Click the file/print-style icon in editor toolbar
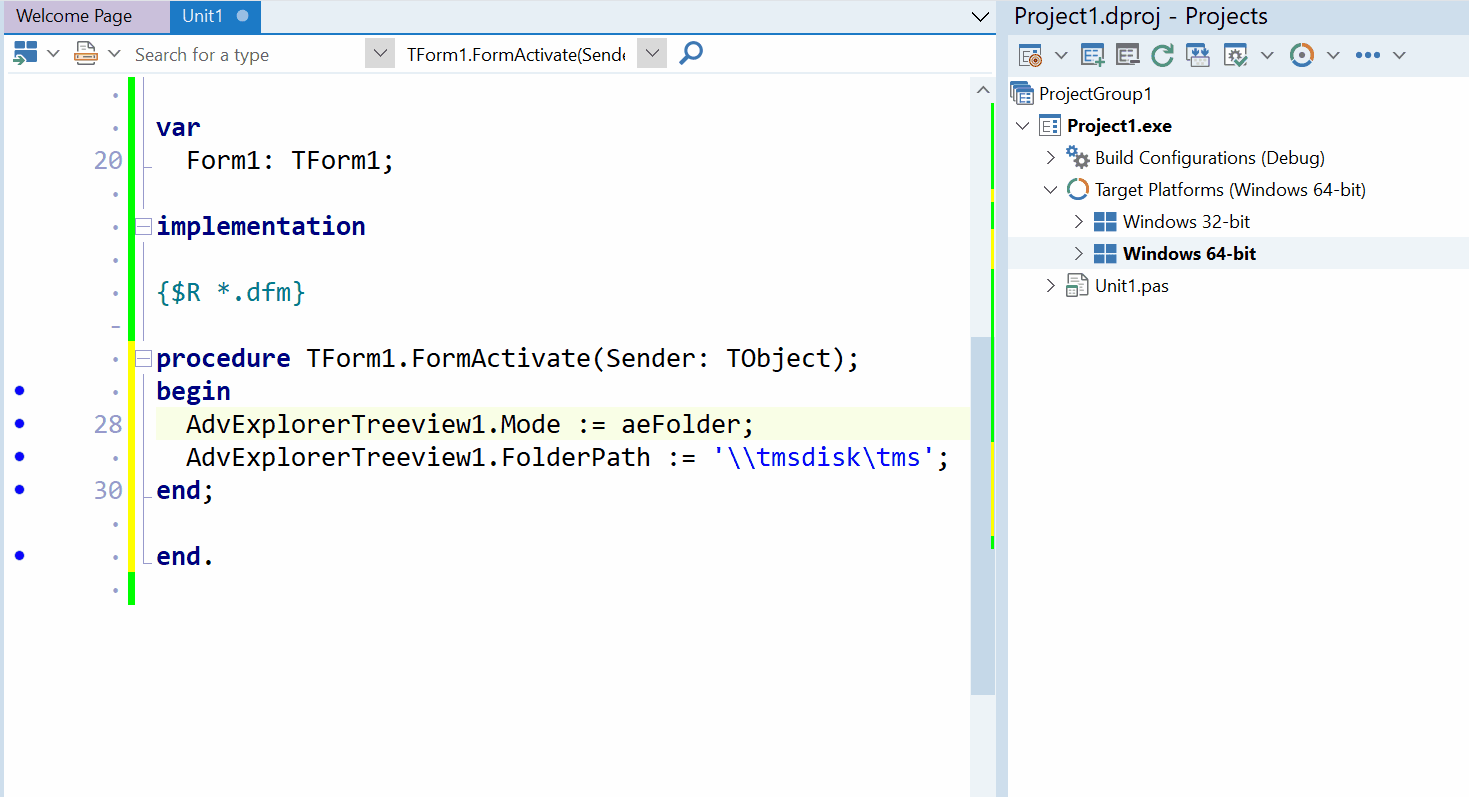Image resolution: width=1469 pixels, height=797 pixels. 85,54
